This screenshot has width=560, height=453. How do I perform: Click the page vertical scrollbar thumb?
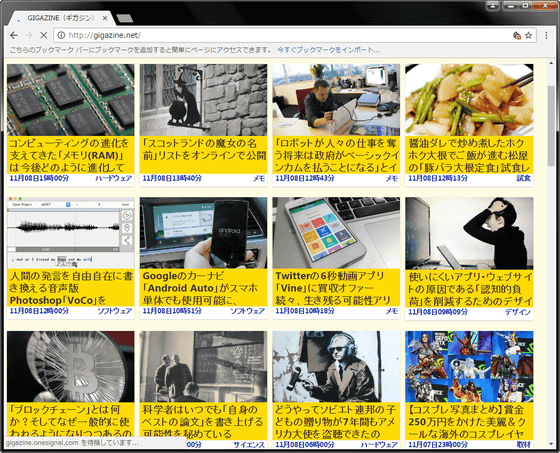[x=551, y=126]
